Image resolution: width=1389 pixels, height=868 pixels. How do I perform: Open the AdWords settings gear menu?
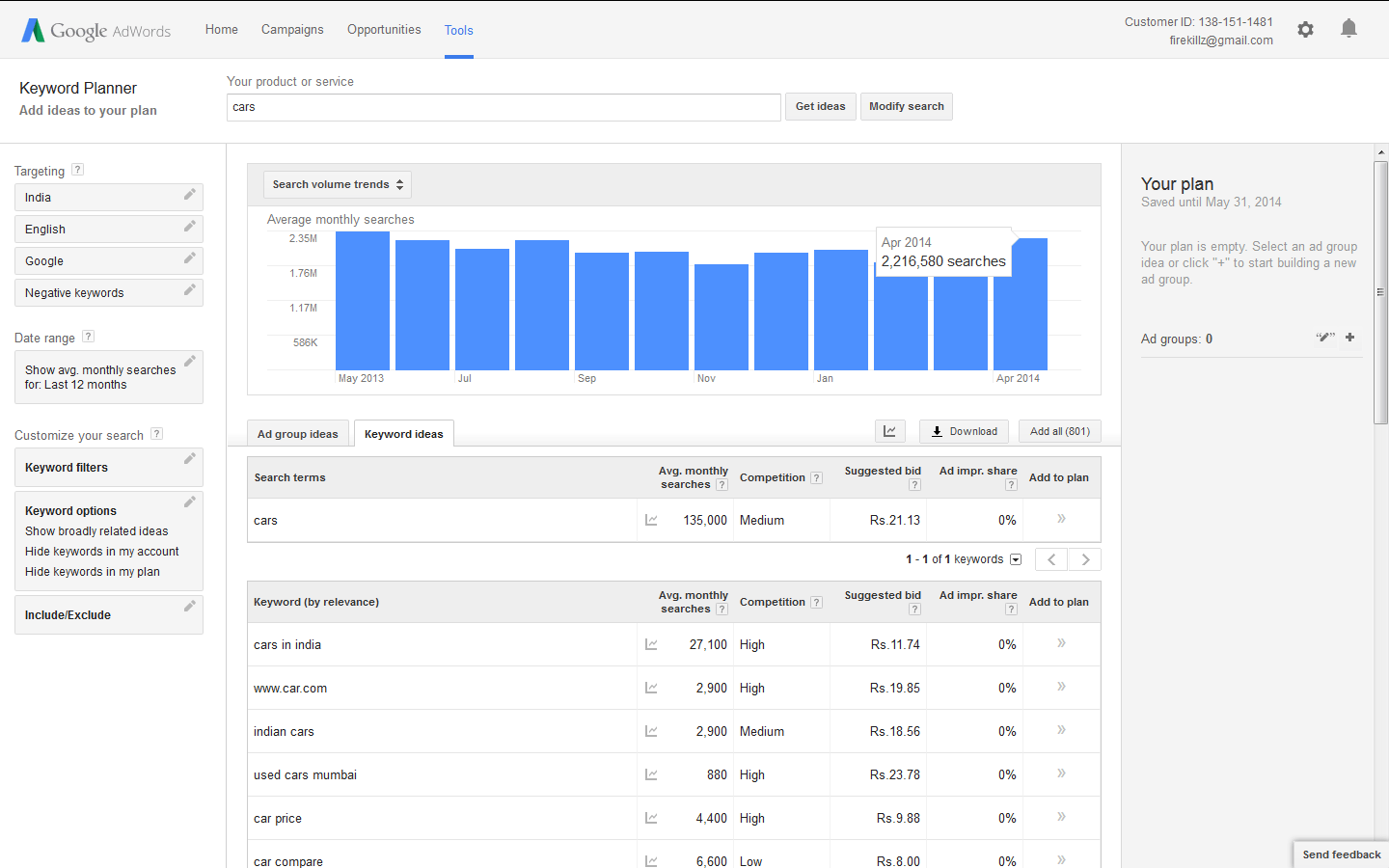pos(1305,29)
